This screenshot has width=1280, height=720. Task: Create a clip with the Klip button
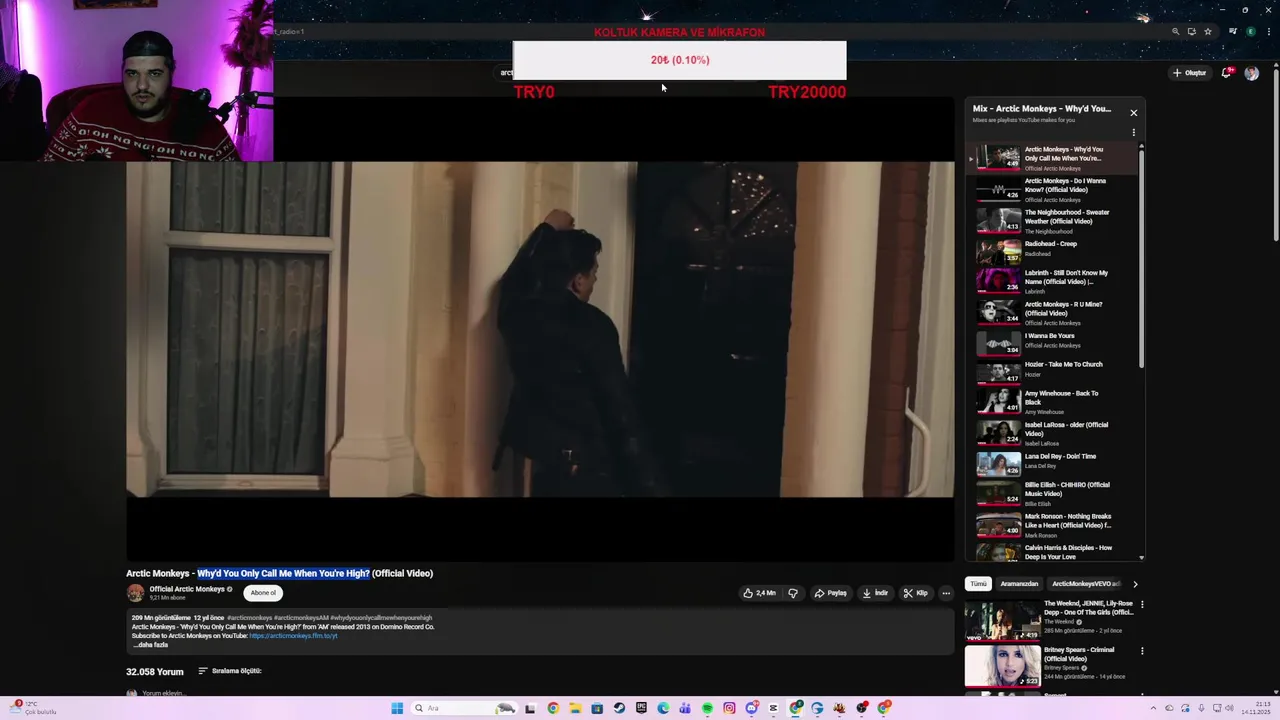coord(915,593)
